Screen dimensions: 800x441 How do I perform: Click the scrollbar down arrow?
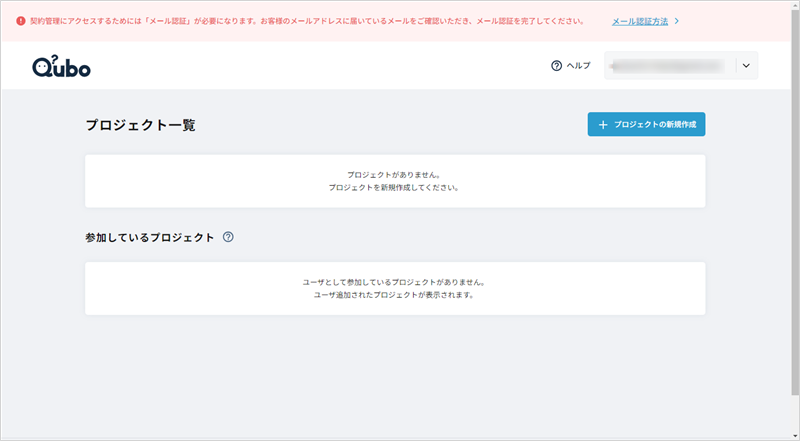(x=795, y=436)
